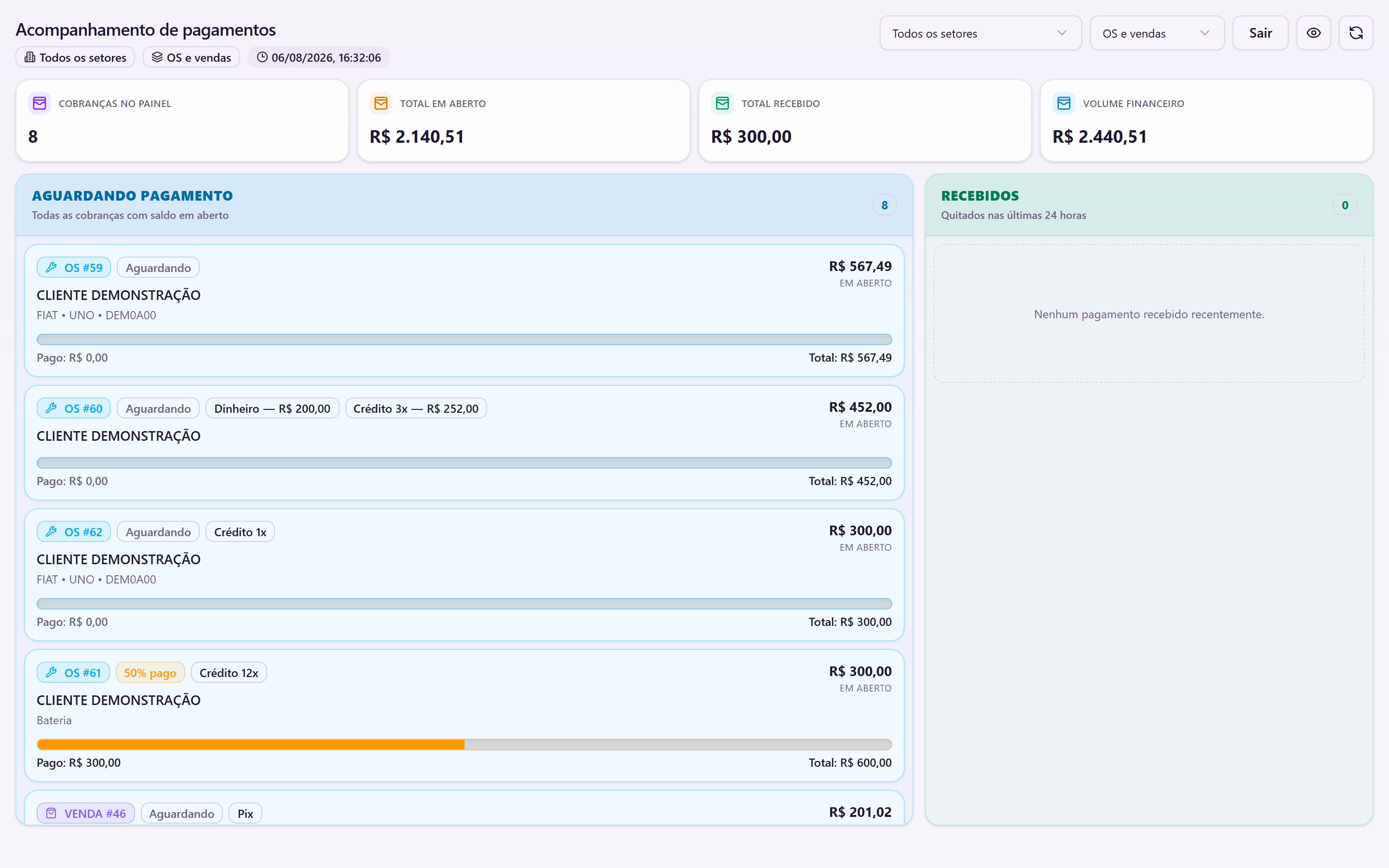Click the Aguardando tag on OS #62
1389x868 pixels.
pyautogui.click(x=158, y=531)
